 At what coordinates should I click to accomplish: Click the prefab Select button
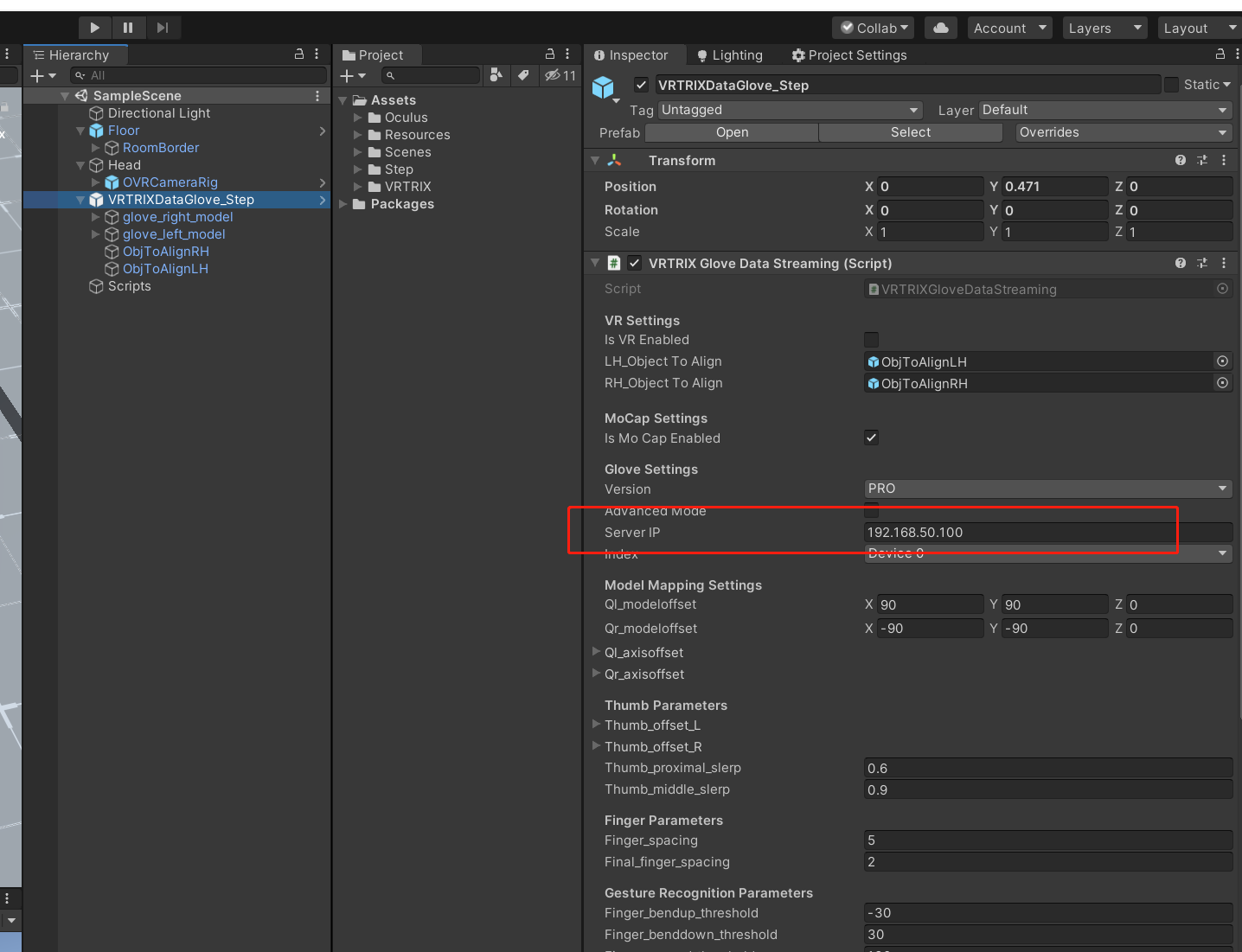click(x=911, y=132)
